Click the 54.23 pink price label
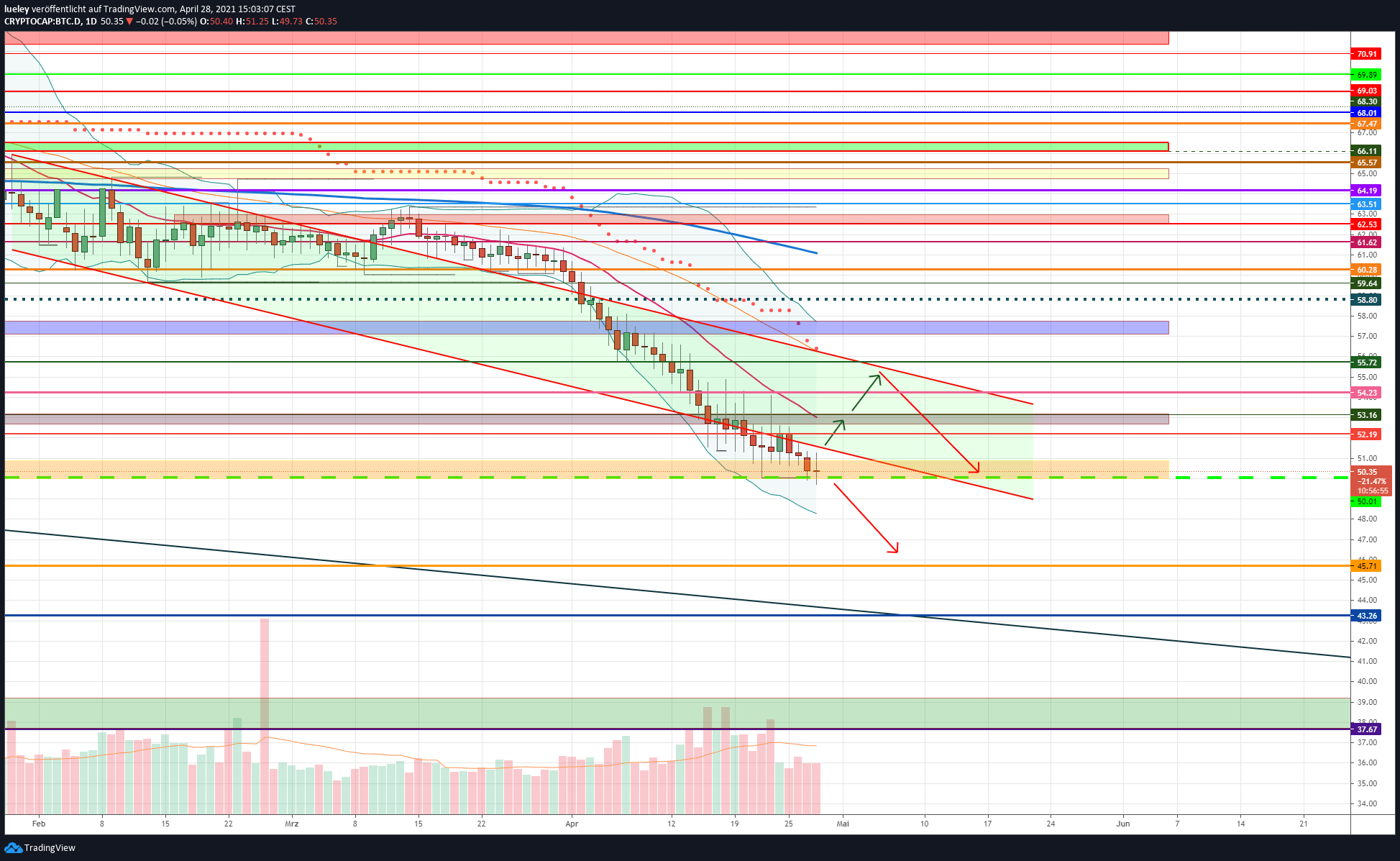This screenshot has height=861, width=1400. pyautogui.click(x=1366, y=393)
